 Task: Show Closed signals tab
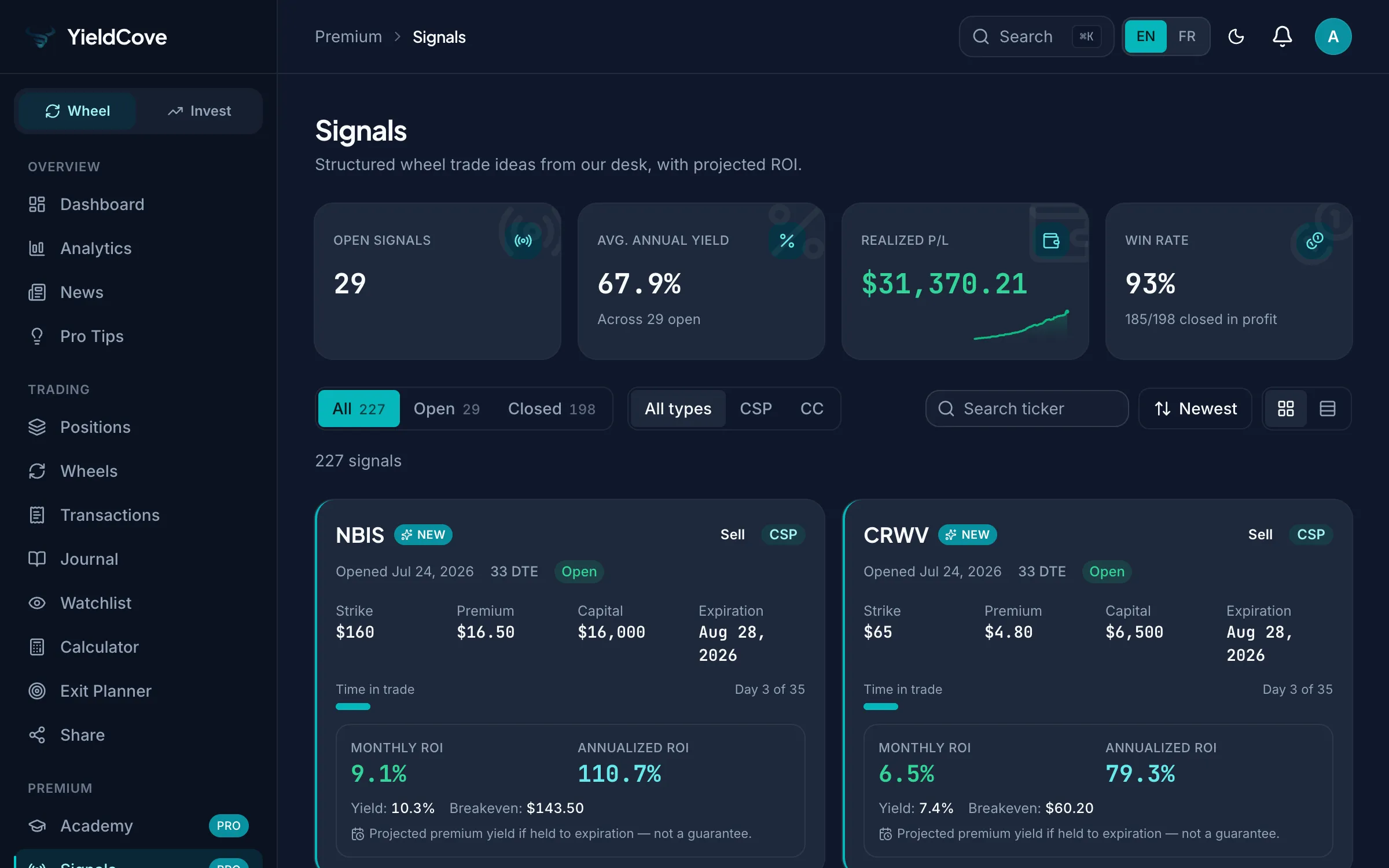tap(552, 409)
